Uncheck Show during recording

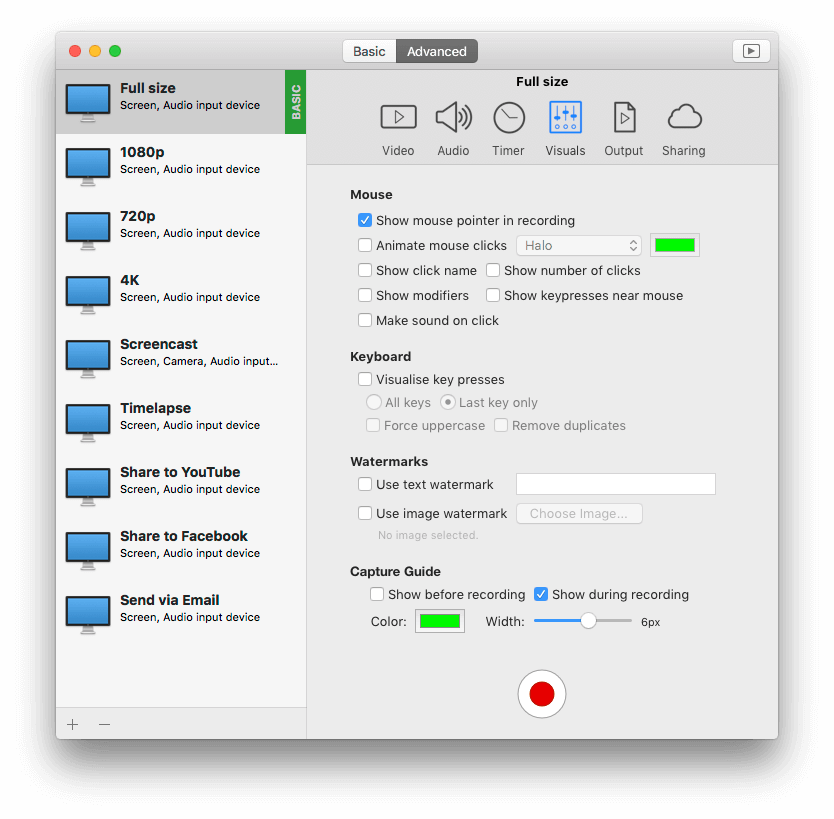coord(541,595)
